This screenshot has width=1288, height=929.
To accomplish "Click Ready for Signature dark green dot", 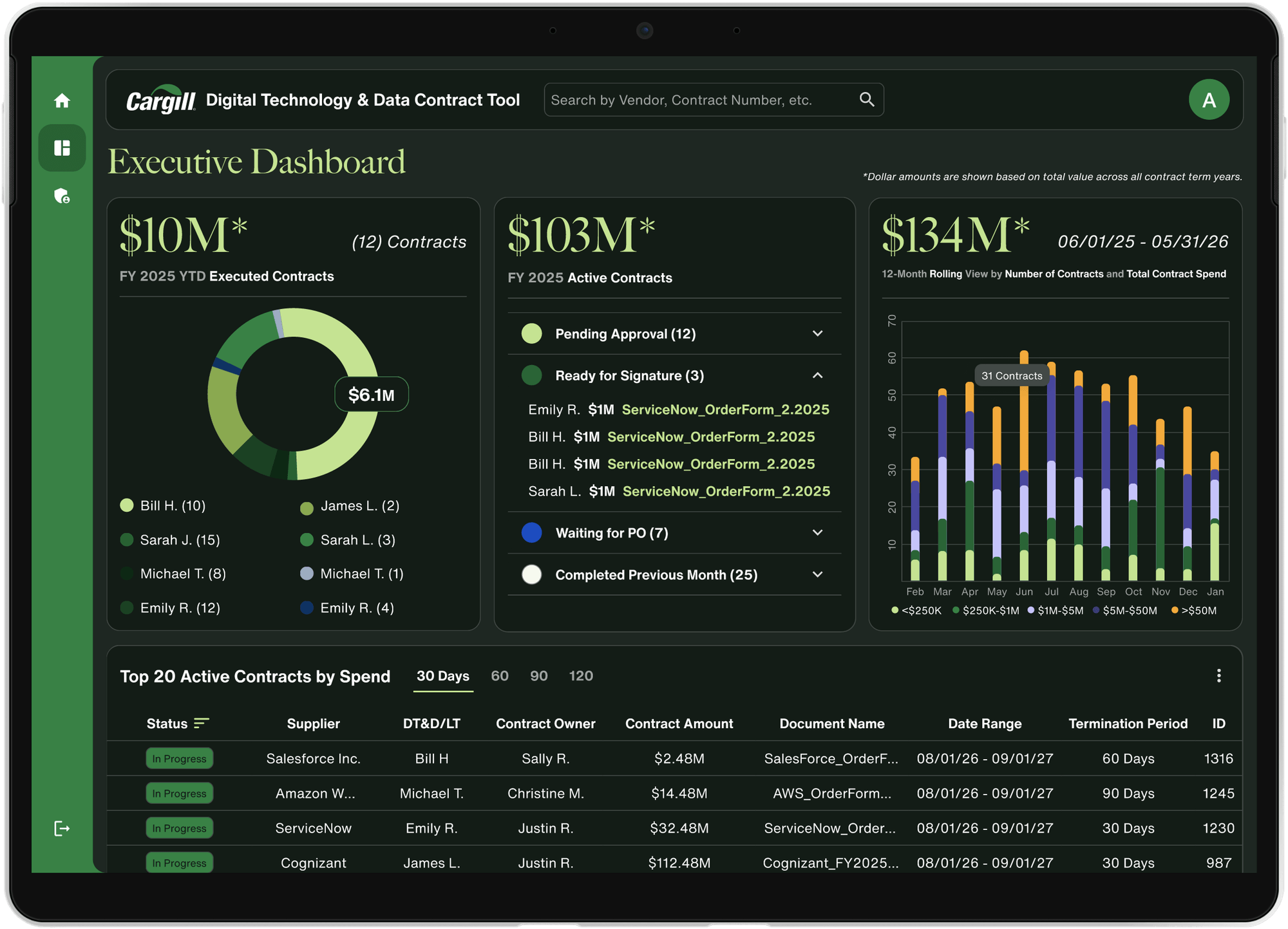I will [x=531, y=375].
